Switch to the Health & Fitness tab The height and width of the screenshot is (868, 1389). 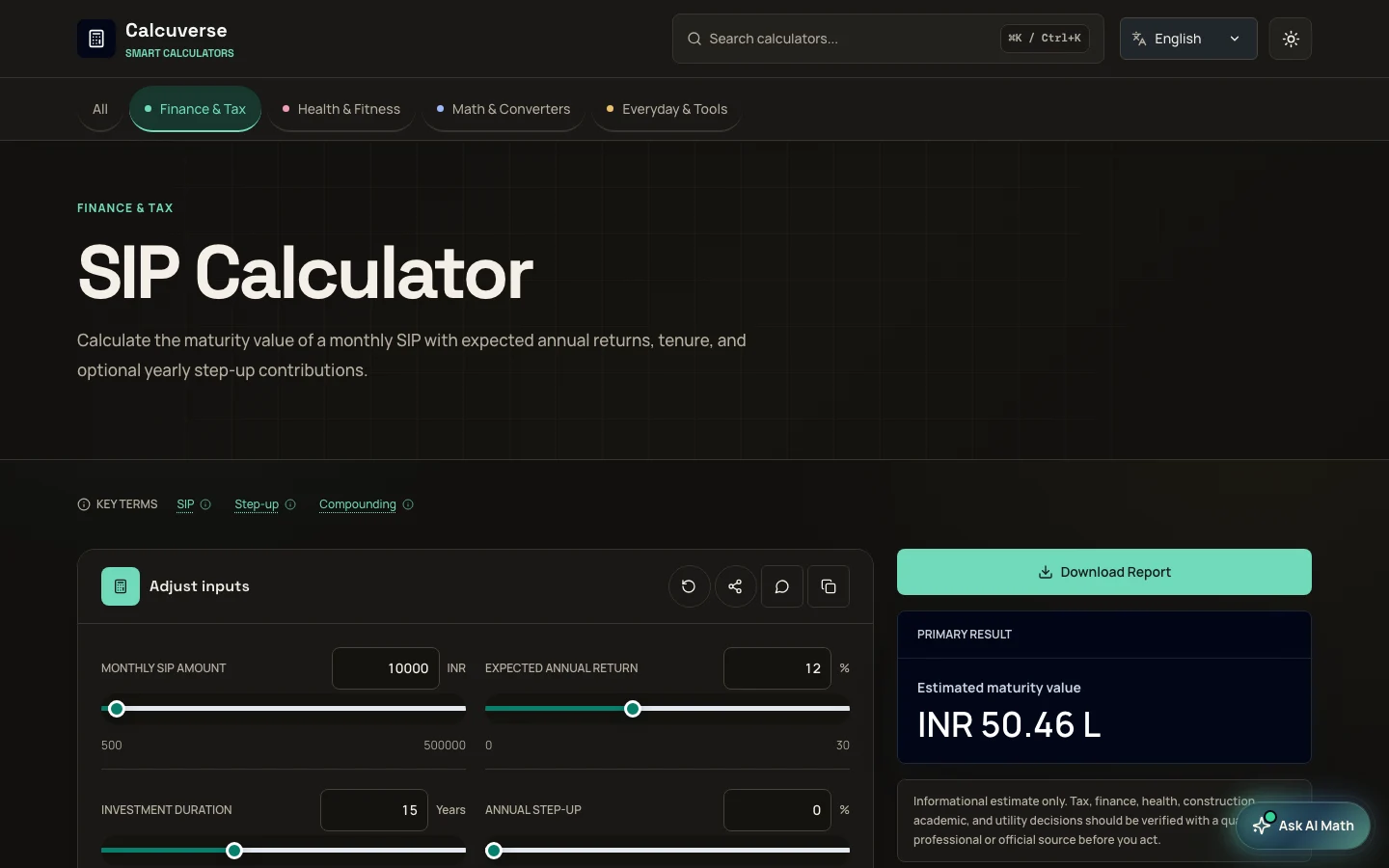341,109
